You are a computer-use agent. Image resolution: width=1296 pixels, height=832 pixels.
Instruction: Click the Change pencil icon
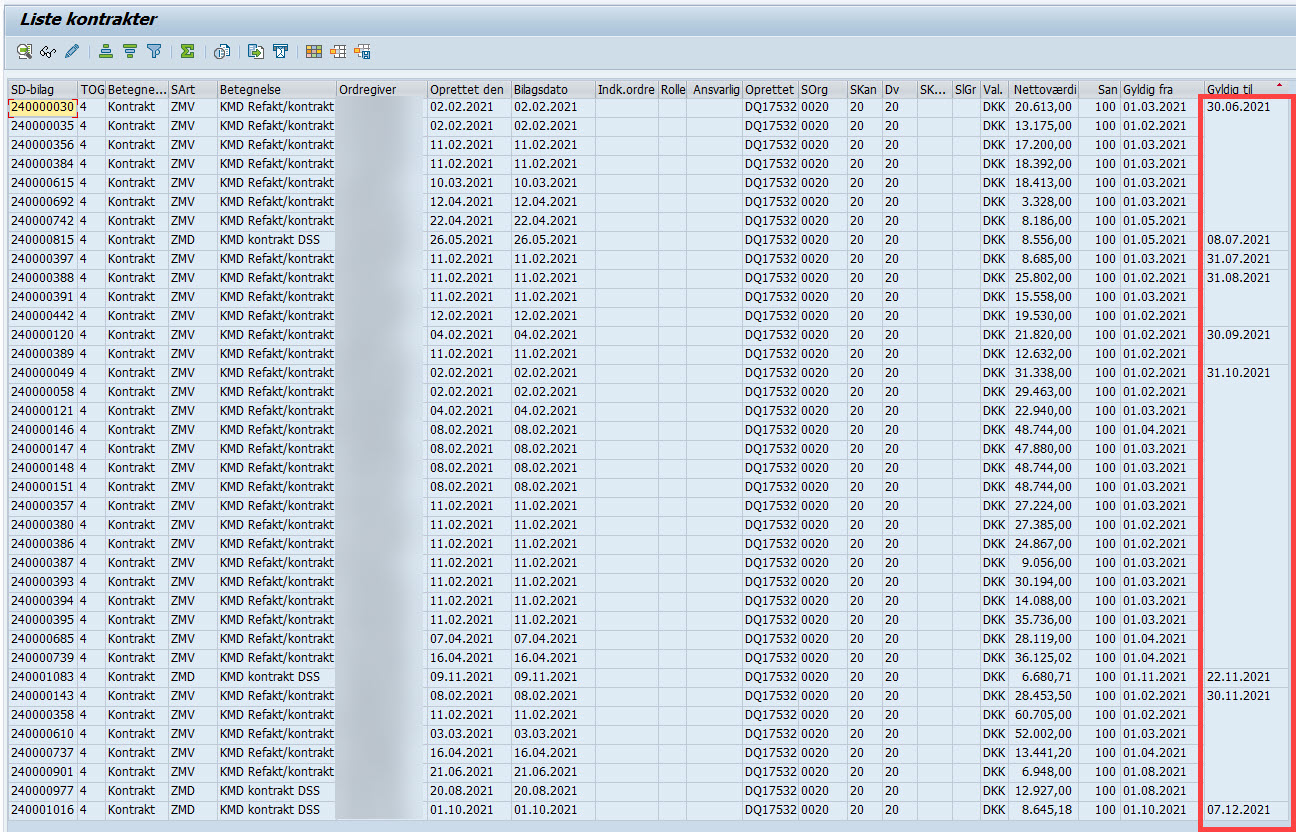pyautogui.click(x=72, y=51)
